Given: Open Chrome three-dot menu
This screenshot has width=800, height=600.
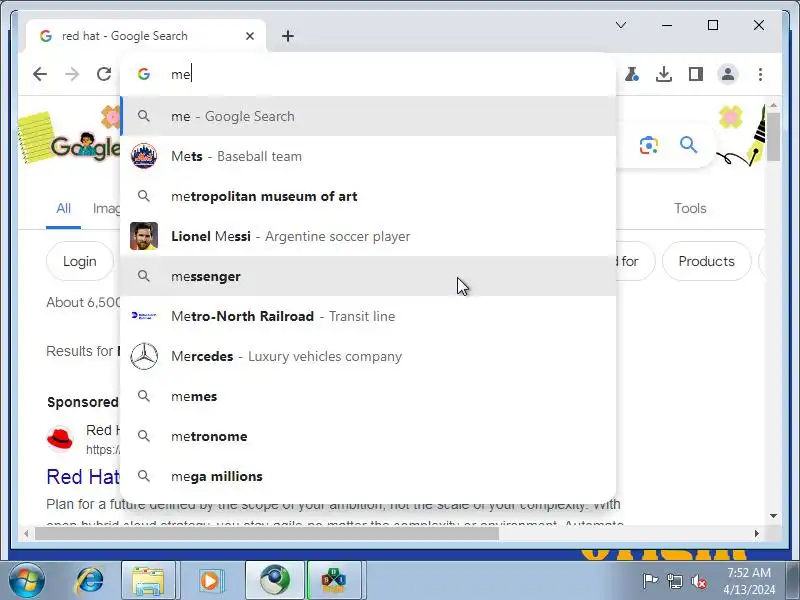Looking at the screenshot, I should click(760, 74).
